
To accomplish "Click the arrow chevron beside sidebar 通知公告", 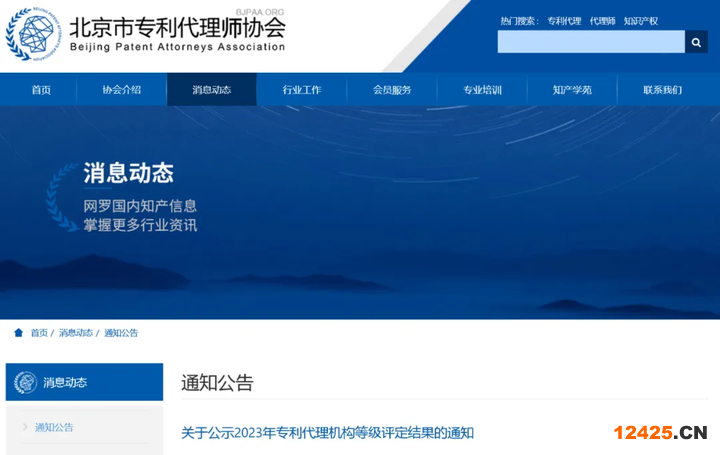I will point(25,427).
